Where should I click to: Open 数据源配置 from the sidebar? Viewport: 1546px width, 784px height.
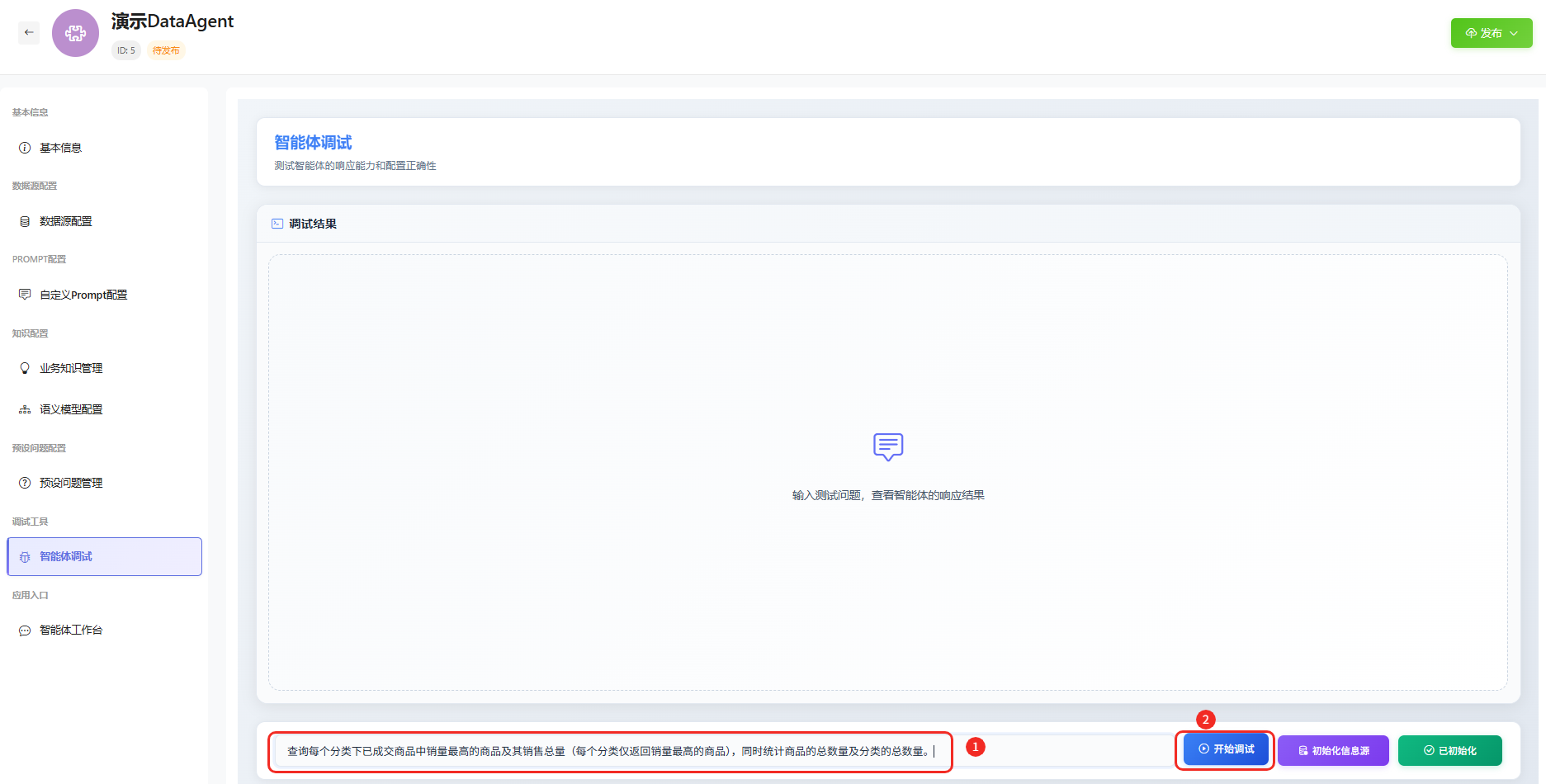point(66,221)
